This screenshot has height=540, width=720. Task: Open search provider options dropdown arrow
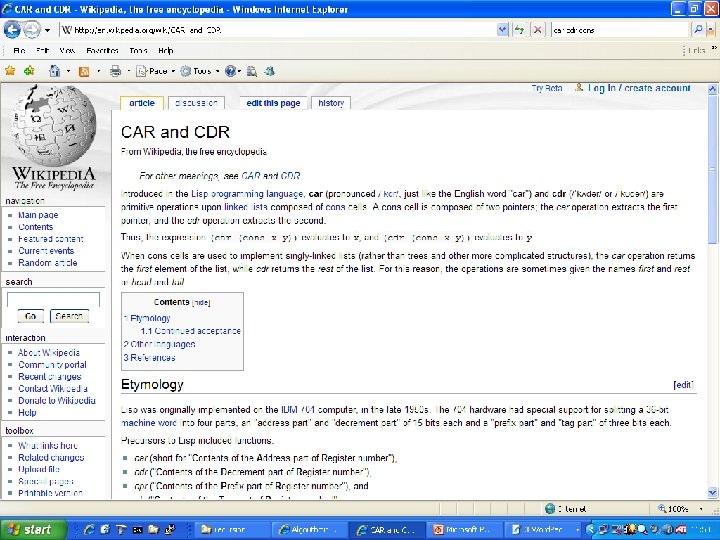point(711,30)
